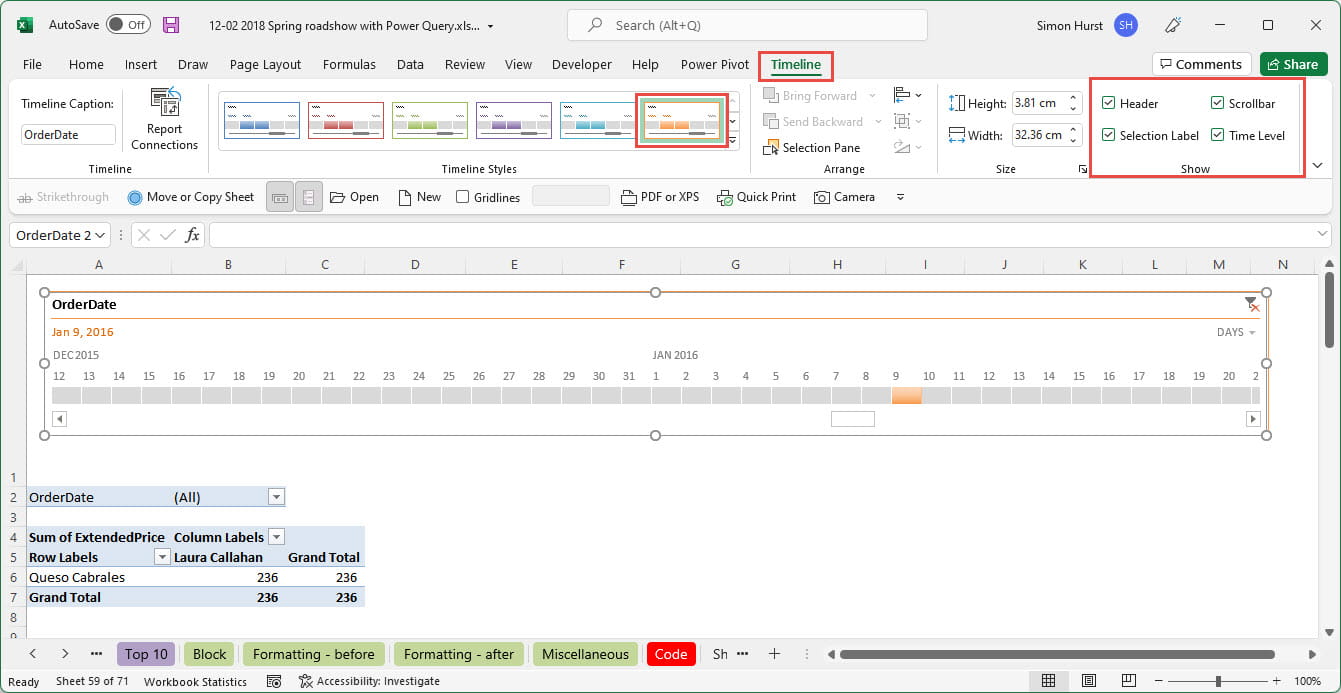Click Quick Print in toolbar

[x=756, y=197]
